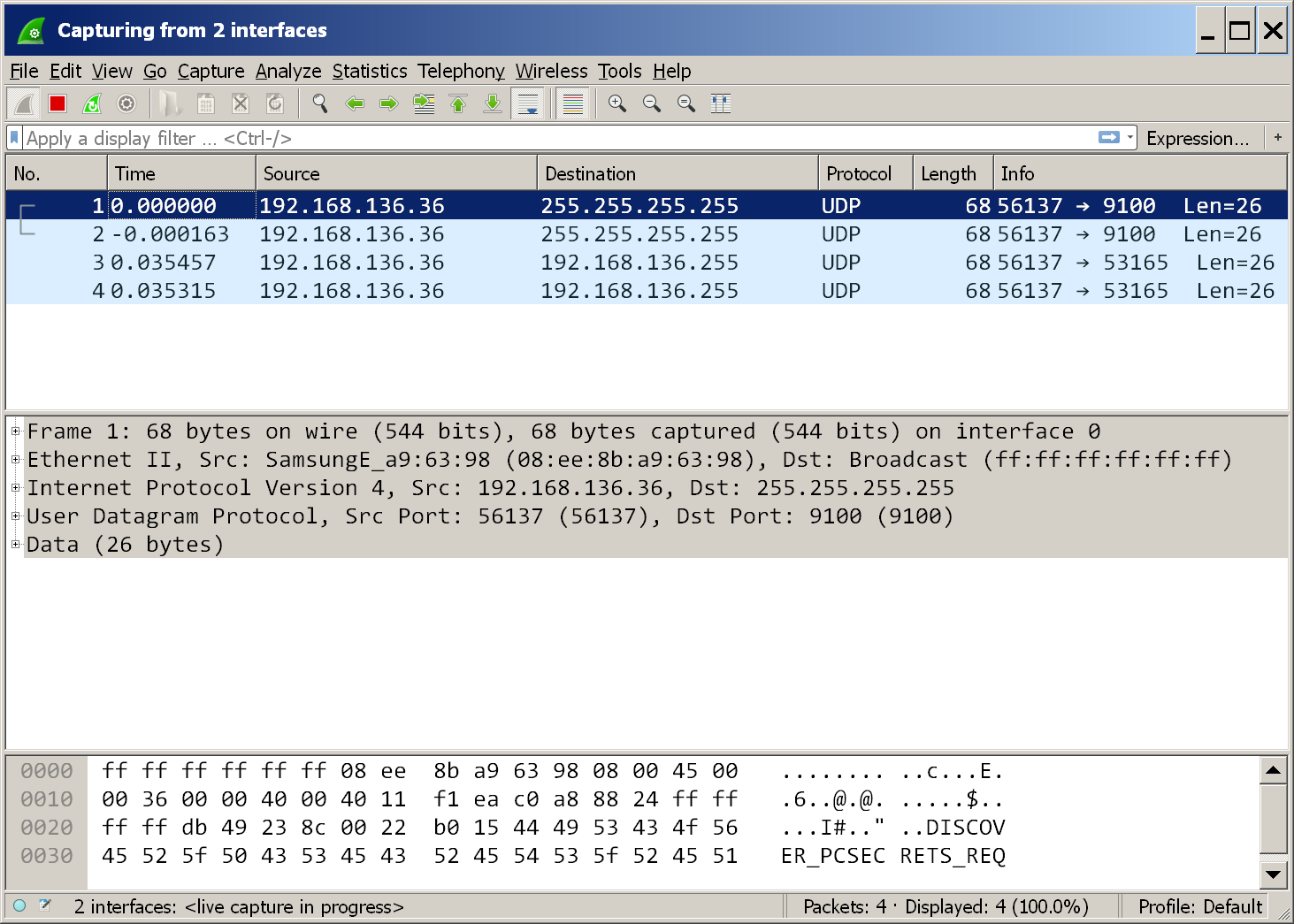Open recent display filter dropdown arrow

(x=1129, y=137)
